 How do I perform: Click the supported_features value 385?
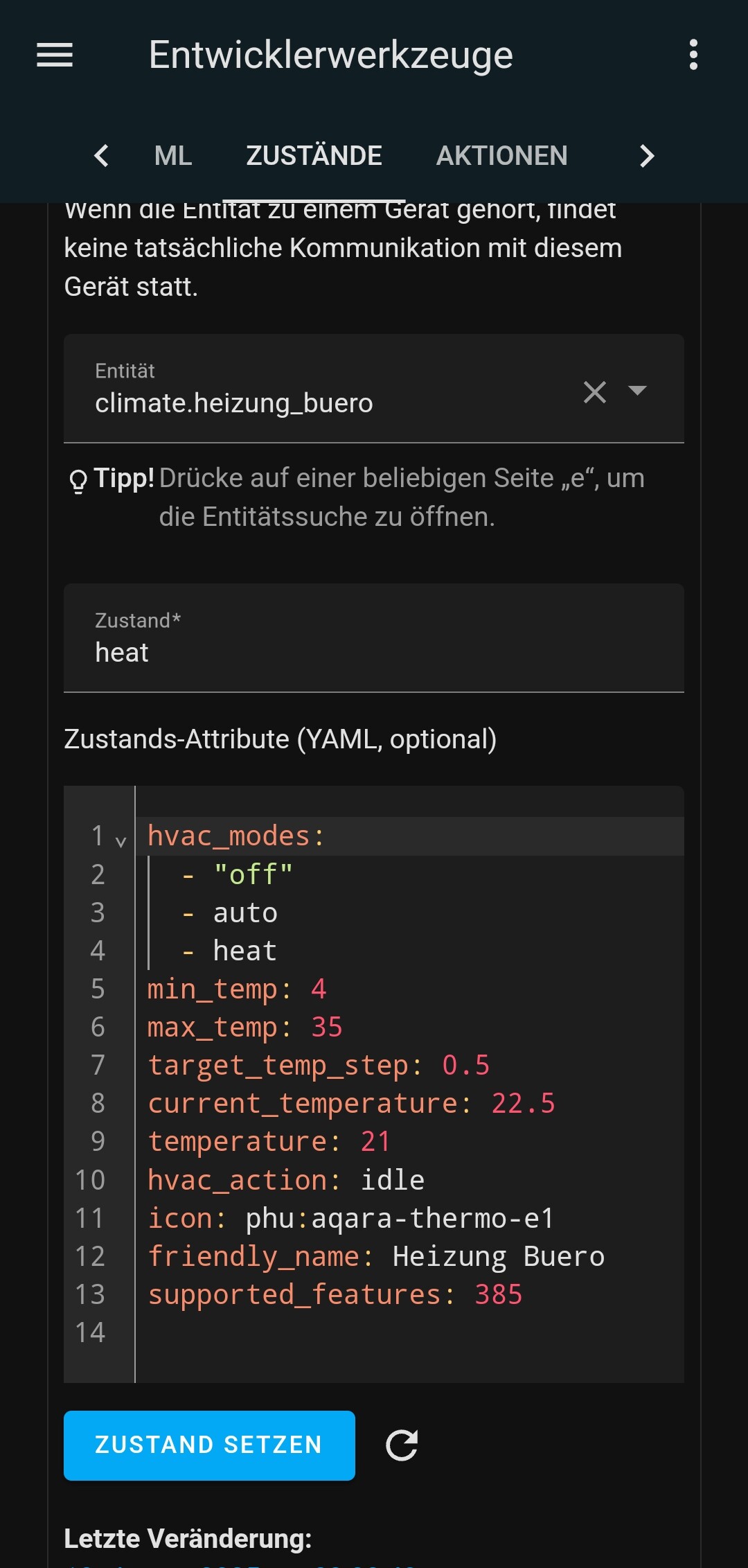(x=499, y=1294)
